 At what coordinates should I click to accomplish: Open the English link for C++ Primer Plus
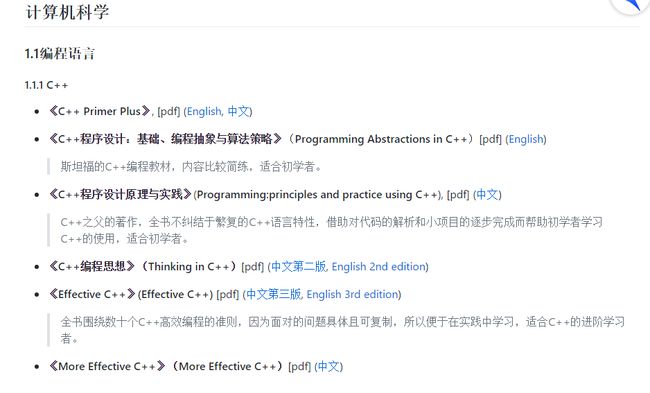coord(205,112)
